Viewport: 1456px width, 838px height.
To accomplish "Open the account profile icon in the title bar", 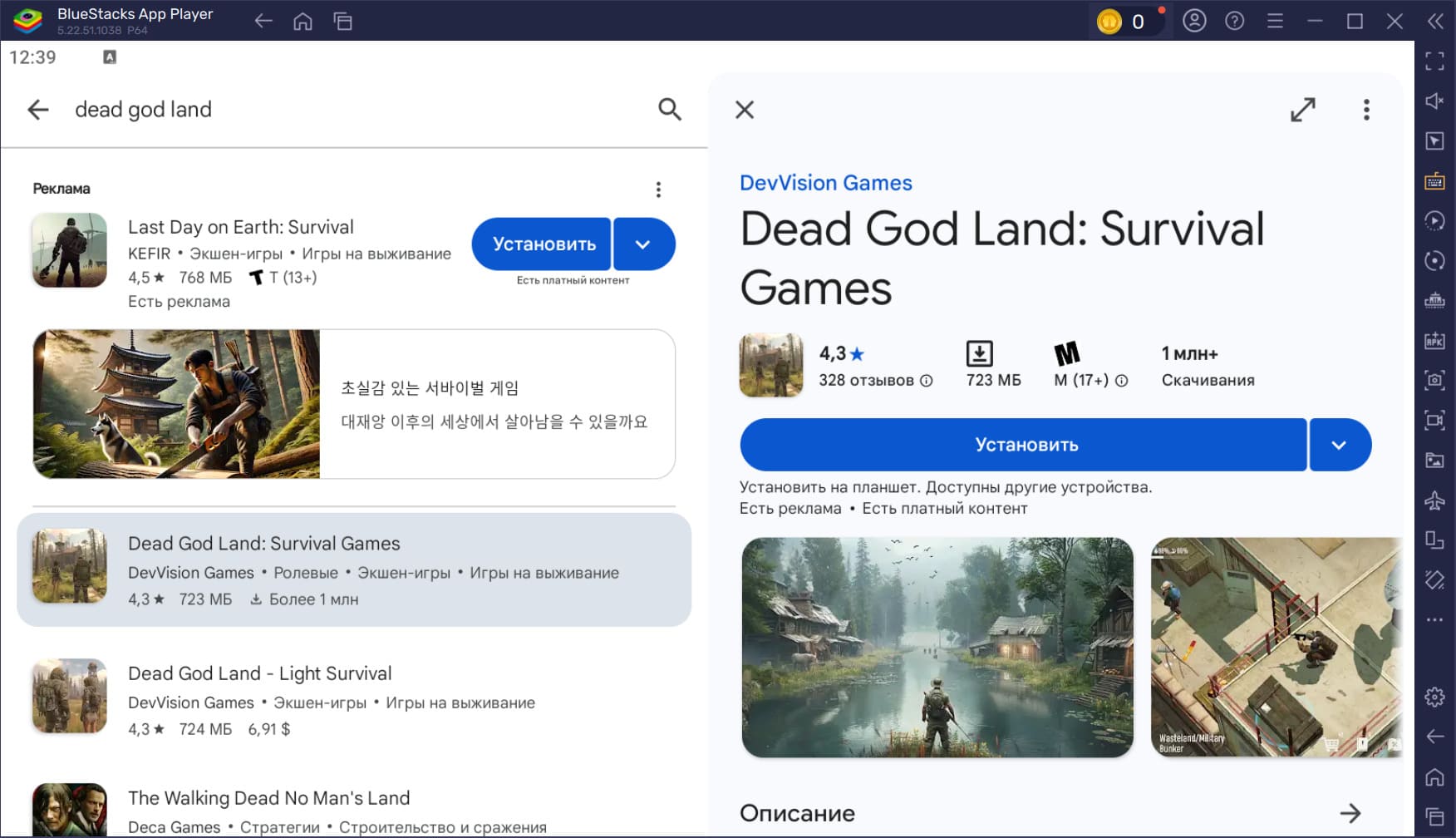I will point(1194,21).
